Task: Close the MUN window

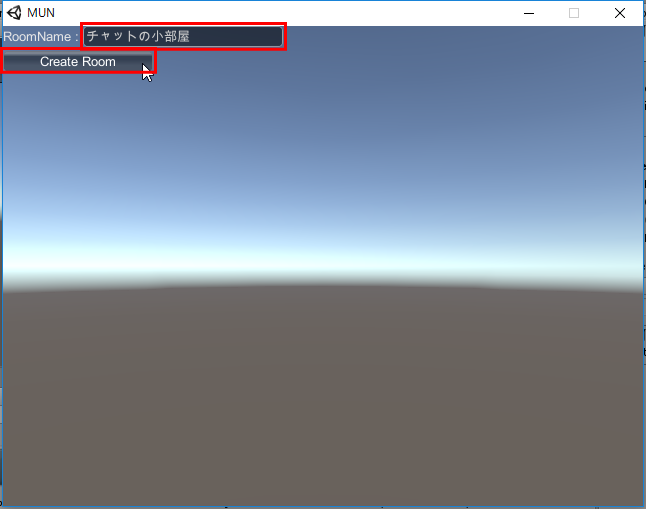Action: (620, 13)
